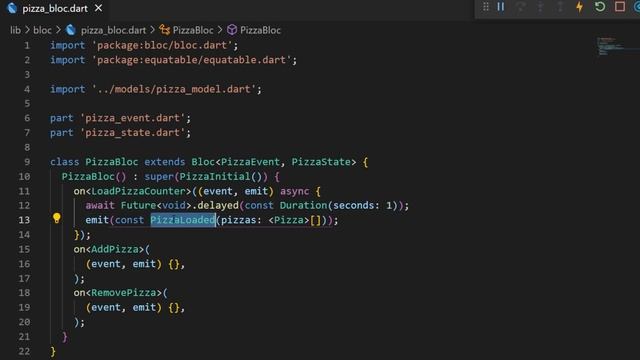The width and height of the screenshot is (640, 360).
Task: Click PizzaInitial in the super call
Action: point(215,177)
